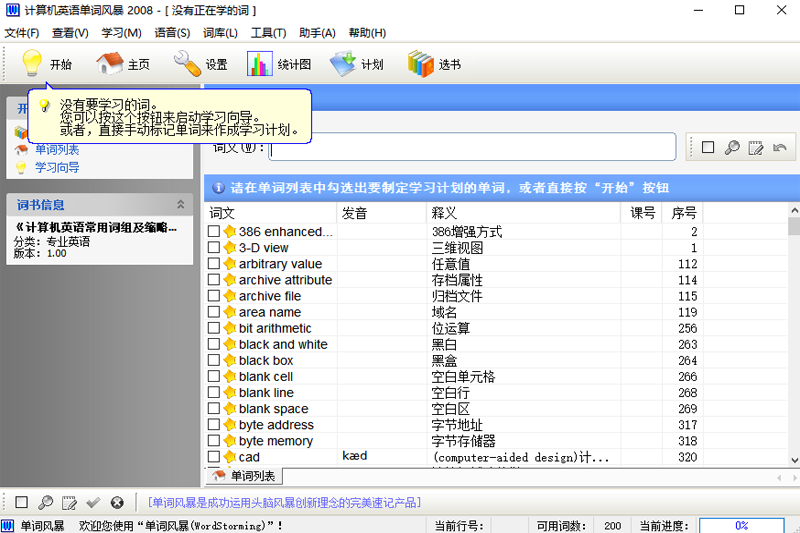
Task: Click lightbulb icon next to 学习向导
Action: (x=21, y=167)
